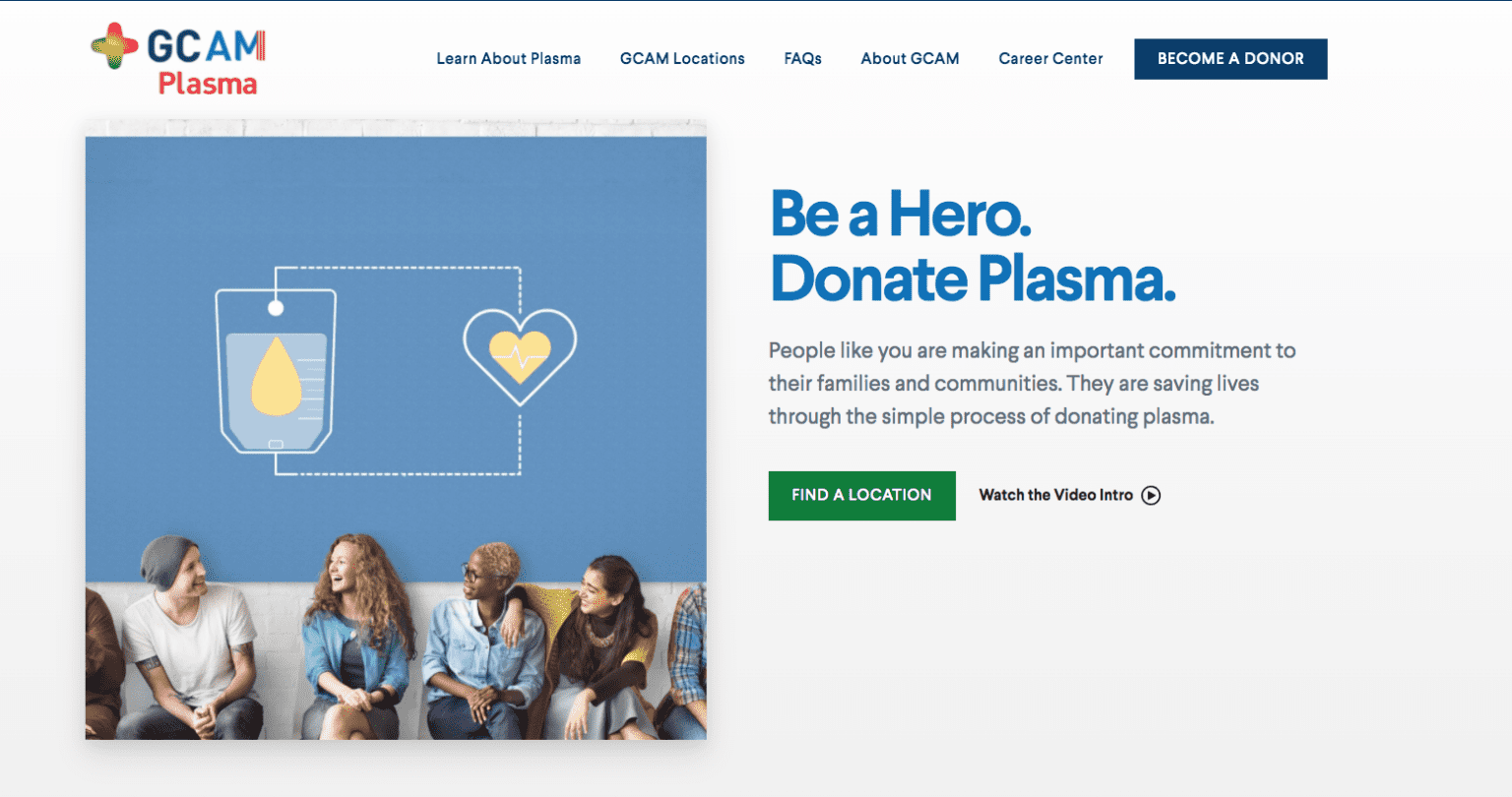Click the yellow plasma droplet inside the bag icon
Image resolution: width=1512 pixels, height=797 pixels.
click(277, 377)
